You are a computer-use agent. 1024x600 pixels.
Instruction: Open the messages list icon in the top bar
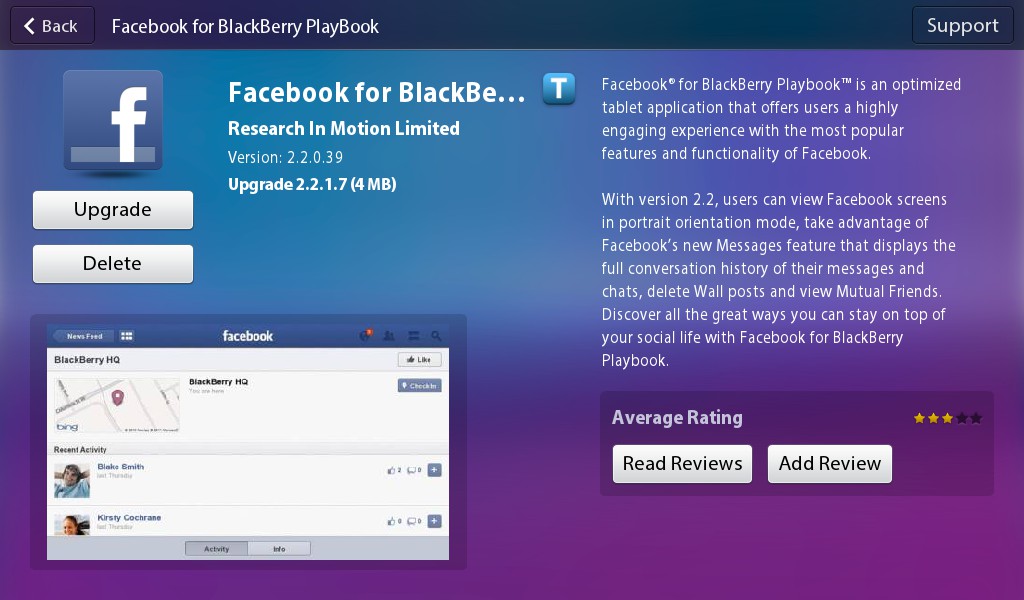click(414, 336)
